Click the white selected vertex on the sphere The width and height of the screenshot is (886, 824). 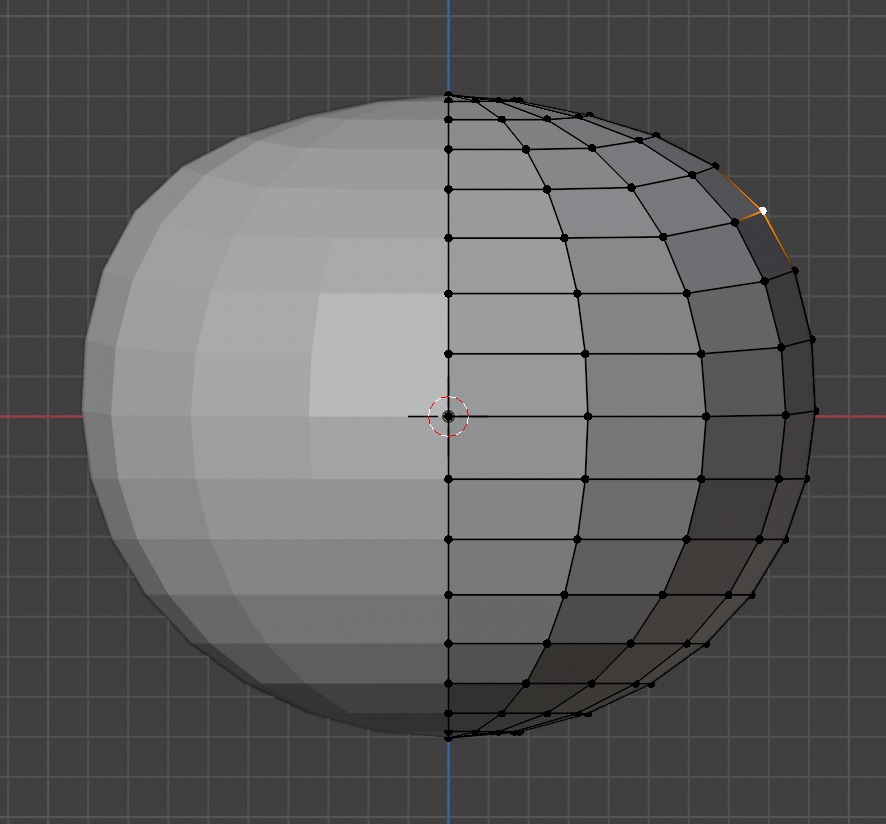coord(763,211)
